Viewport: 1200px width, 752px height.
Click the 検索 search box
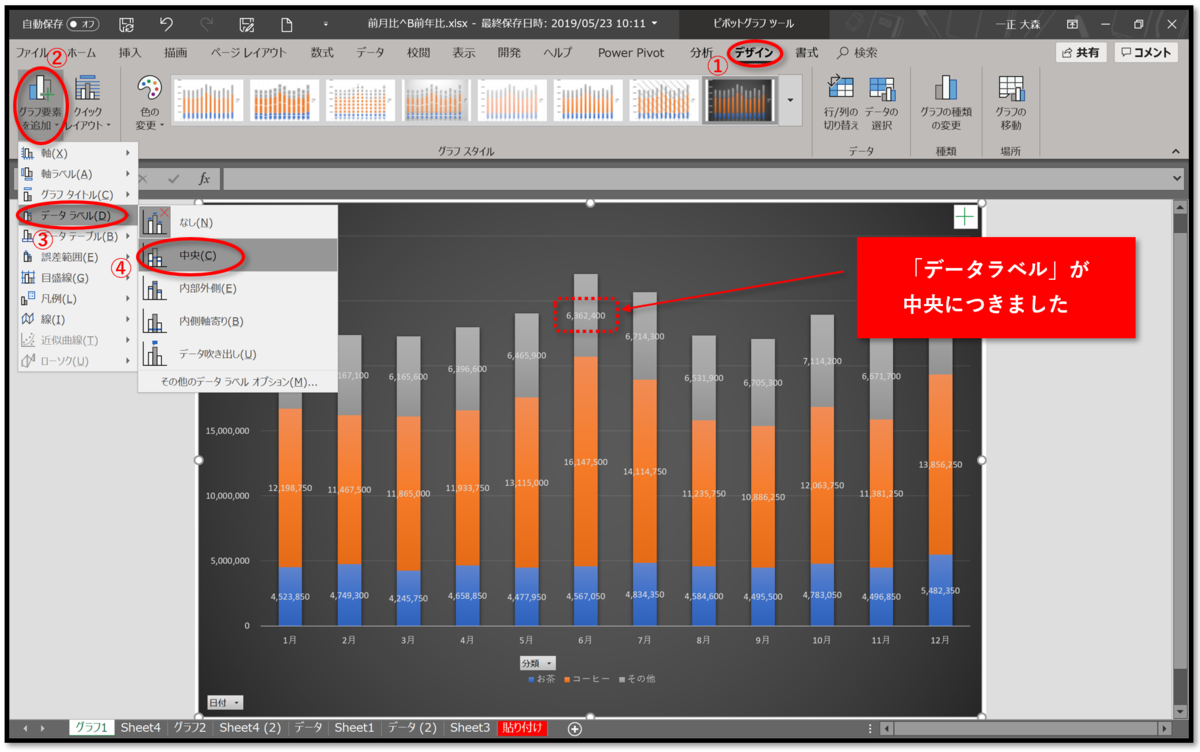[x=858, y=53]
